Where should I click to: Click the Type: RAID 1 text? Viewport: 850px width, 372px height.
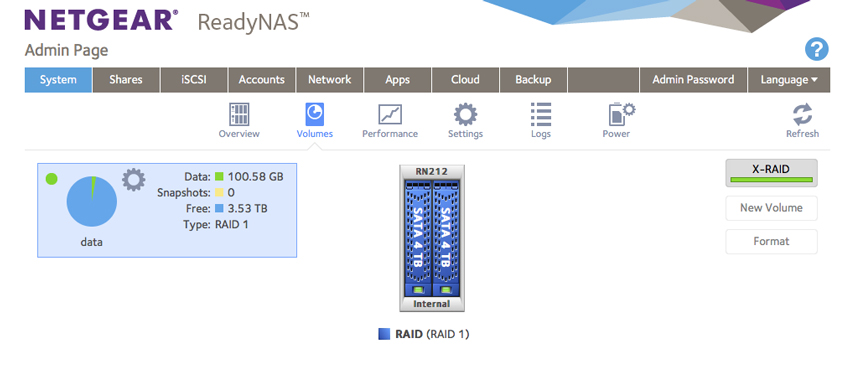[216, 224]
